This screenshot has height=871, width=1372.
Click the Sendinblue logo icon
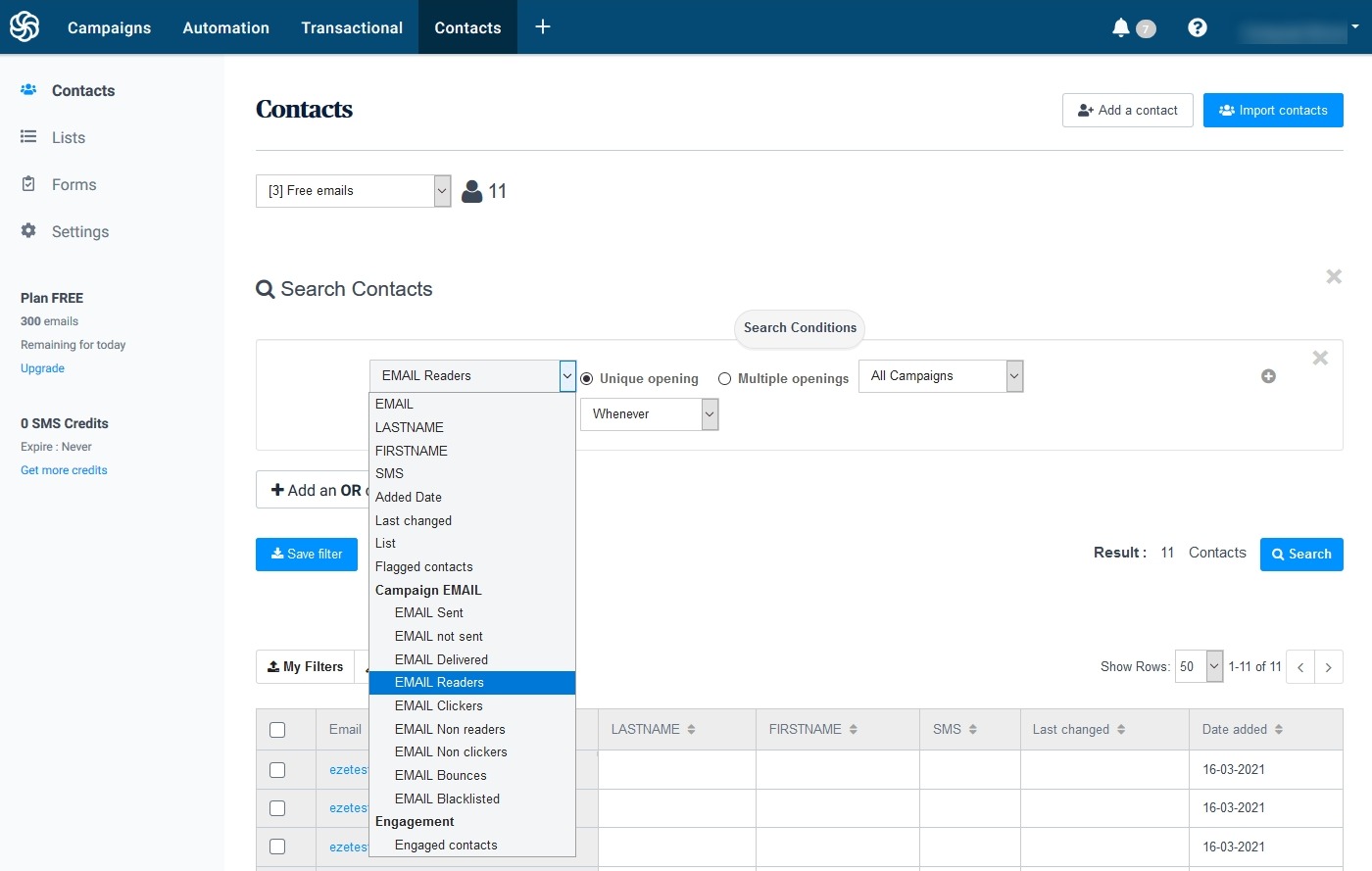tap(24, 26)
